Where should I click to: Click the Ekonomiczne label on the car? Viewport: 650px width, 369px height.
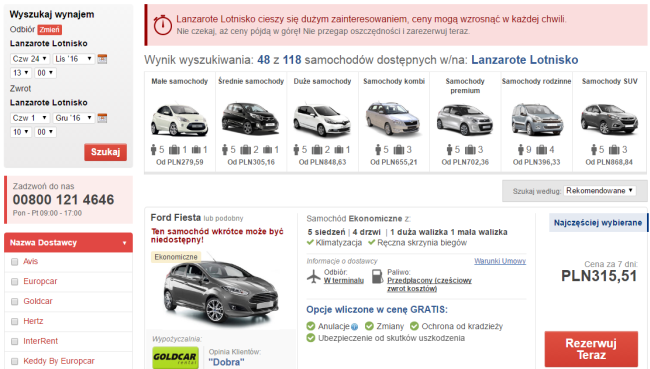[x=176, y=257]
